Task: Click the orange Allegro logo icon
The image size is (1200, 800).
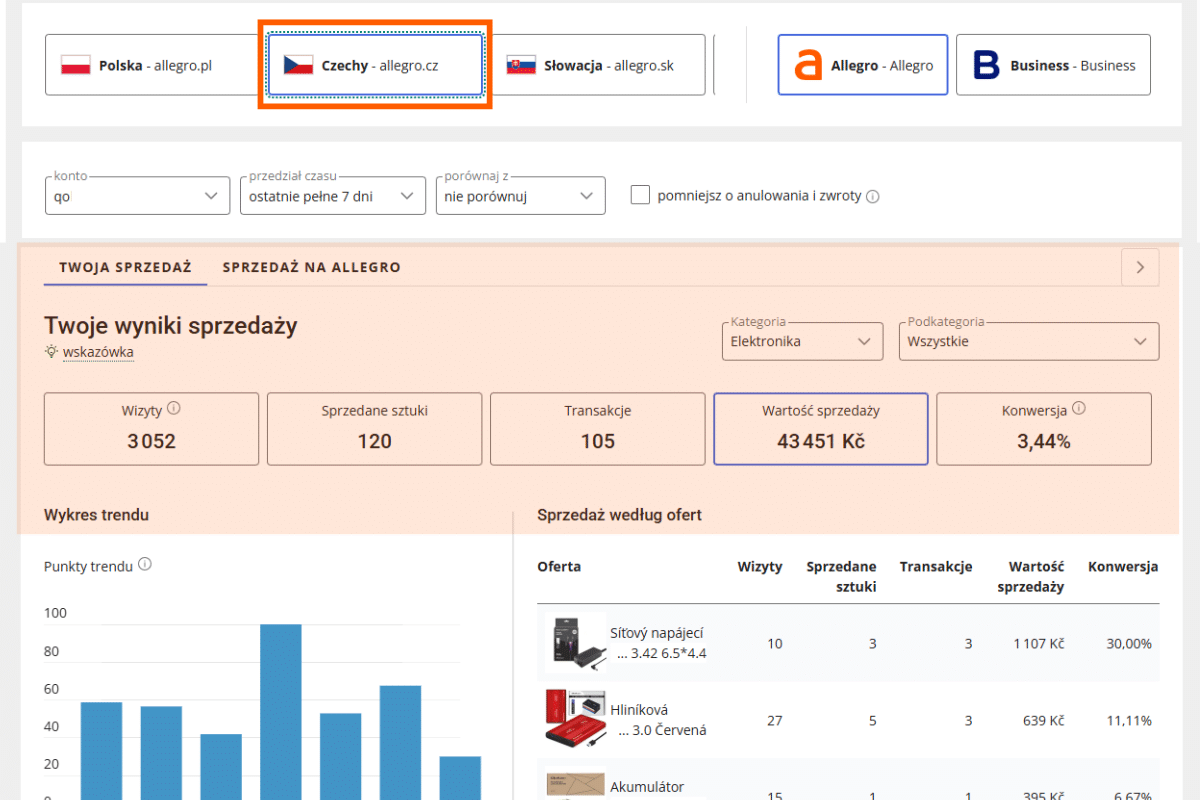Action: pos(807,65)
